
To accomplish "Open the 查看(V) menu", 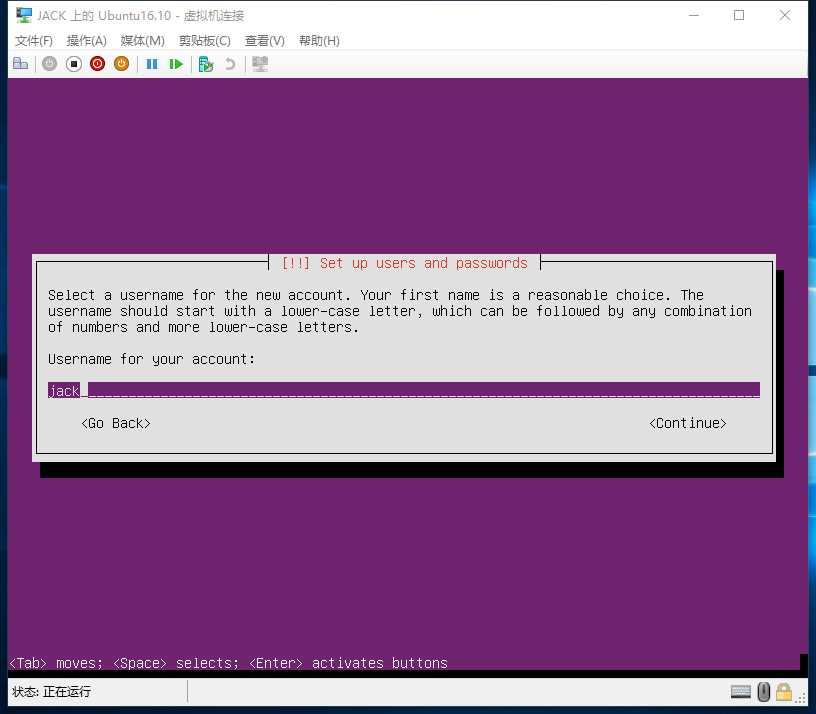I will pos(265,41).
